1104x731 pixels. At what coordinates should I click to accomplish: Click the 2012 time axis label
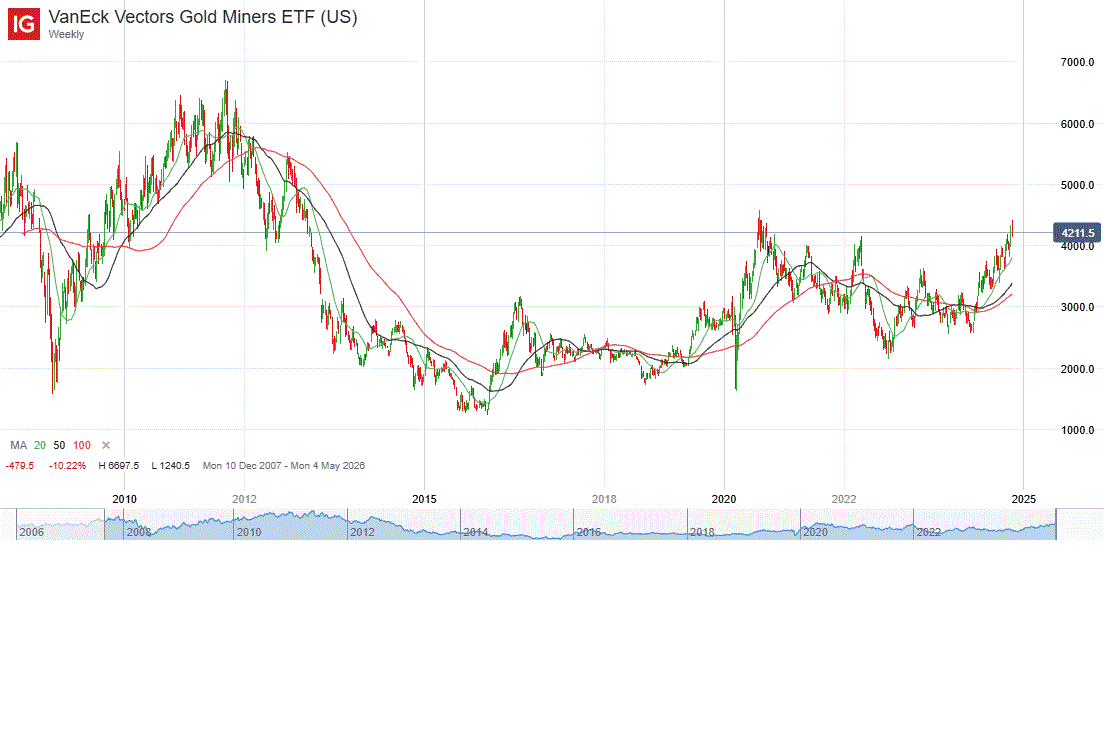click(244, 499)
